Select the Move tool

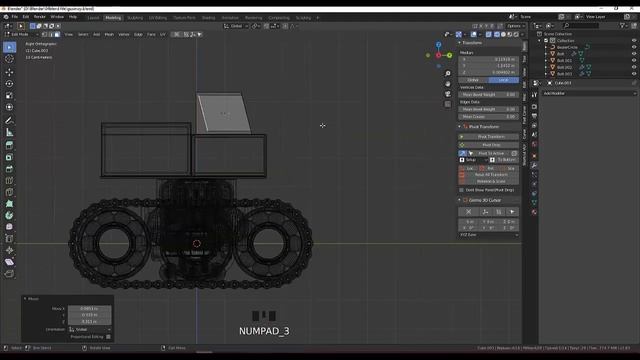coord(9,72)
